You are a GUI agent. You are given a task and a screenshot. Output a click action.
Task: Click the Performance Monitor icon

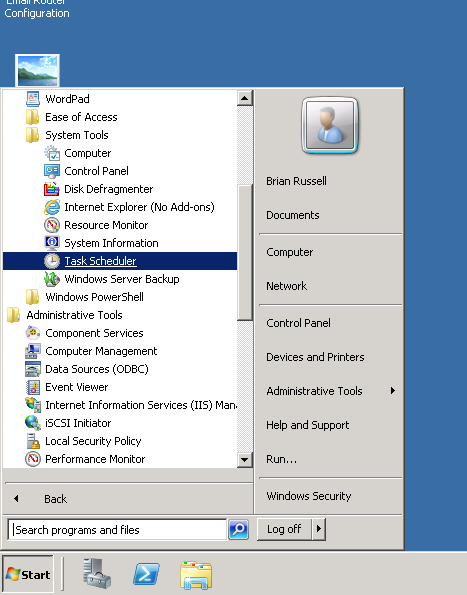pyautogui.click(x=33, y=459)
